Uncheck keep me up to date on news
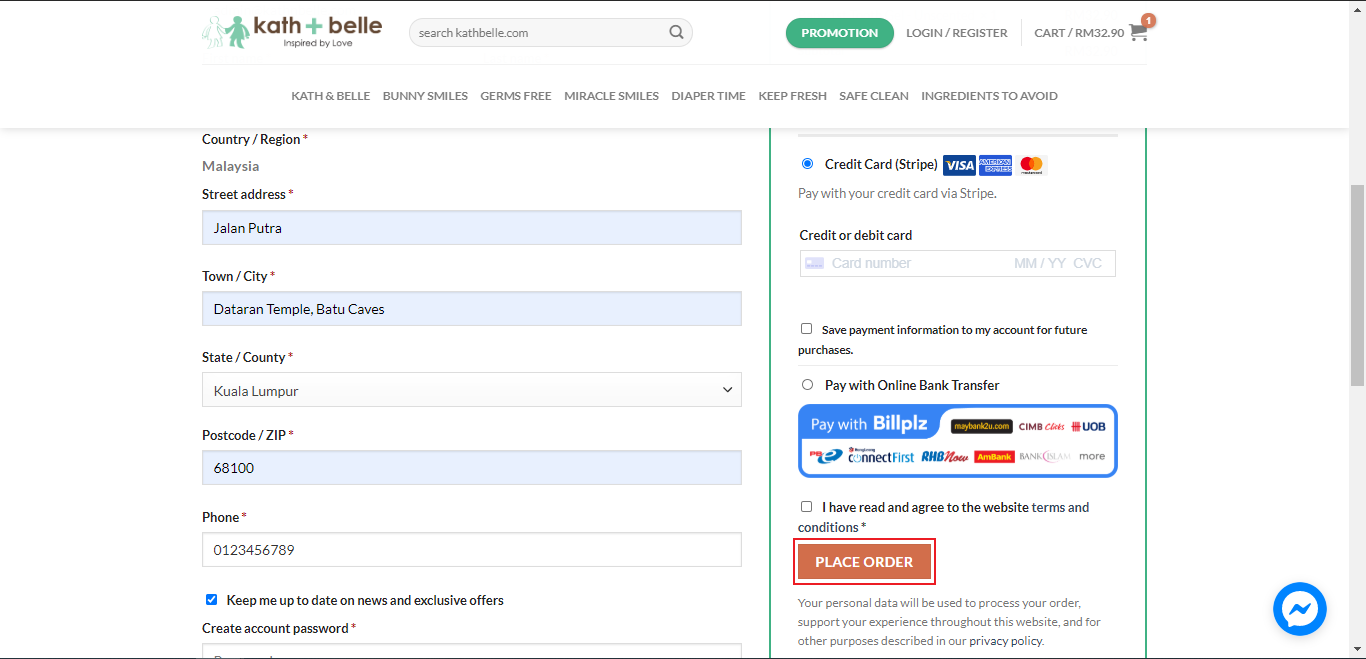The image size is (1366, 659). point(211,600)
